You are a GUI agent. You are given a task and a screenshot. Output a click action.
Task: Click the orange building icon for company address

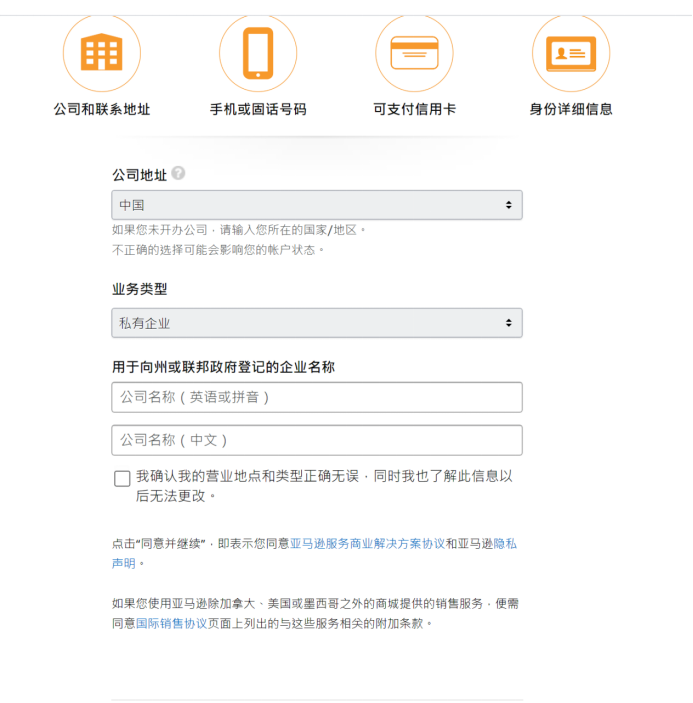[101, 53]
